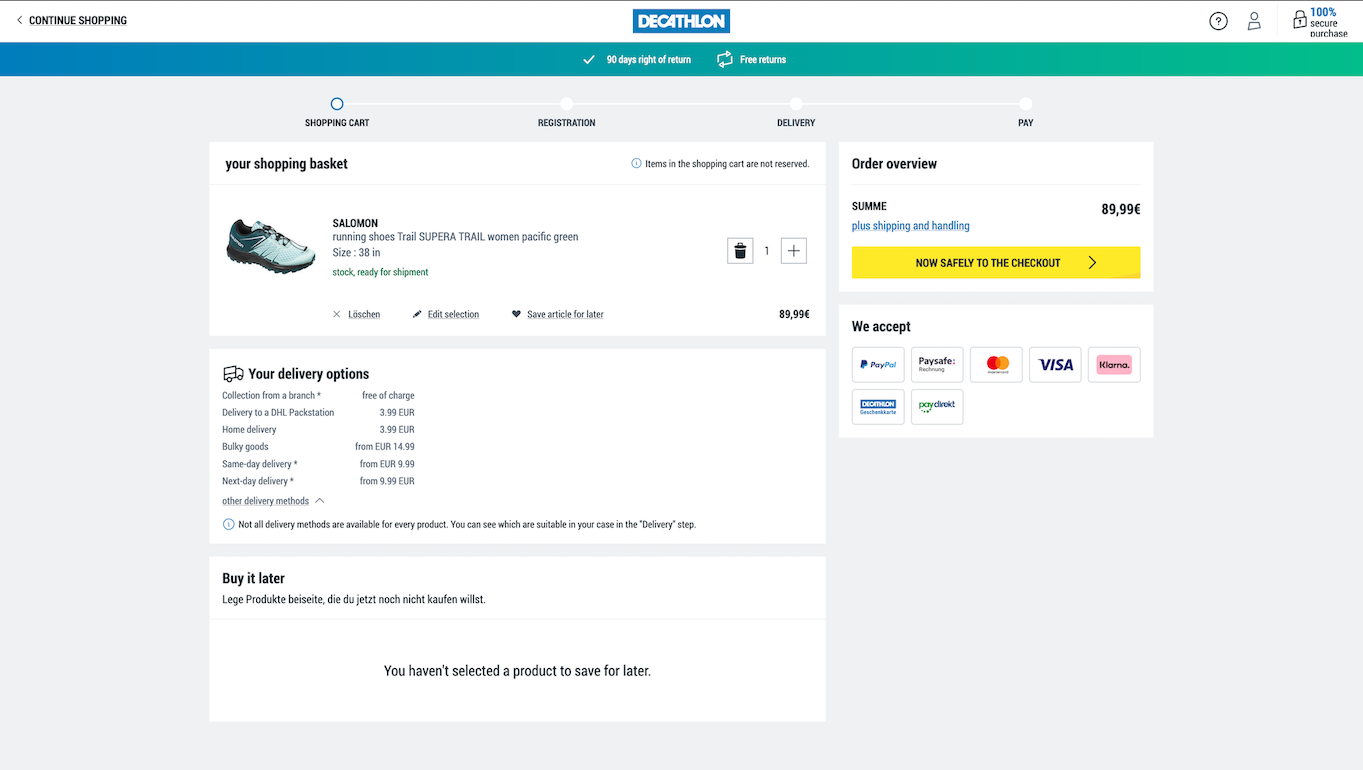Click the PayPal payment icon
This screenshot has width=1363, height=770.
[878, 365]
